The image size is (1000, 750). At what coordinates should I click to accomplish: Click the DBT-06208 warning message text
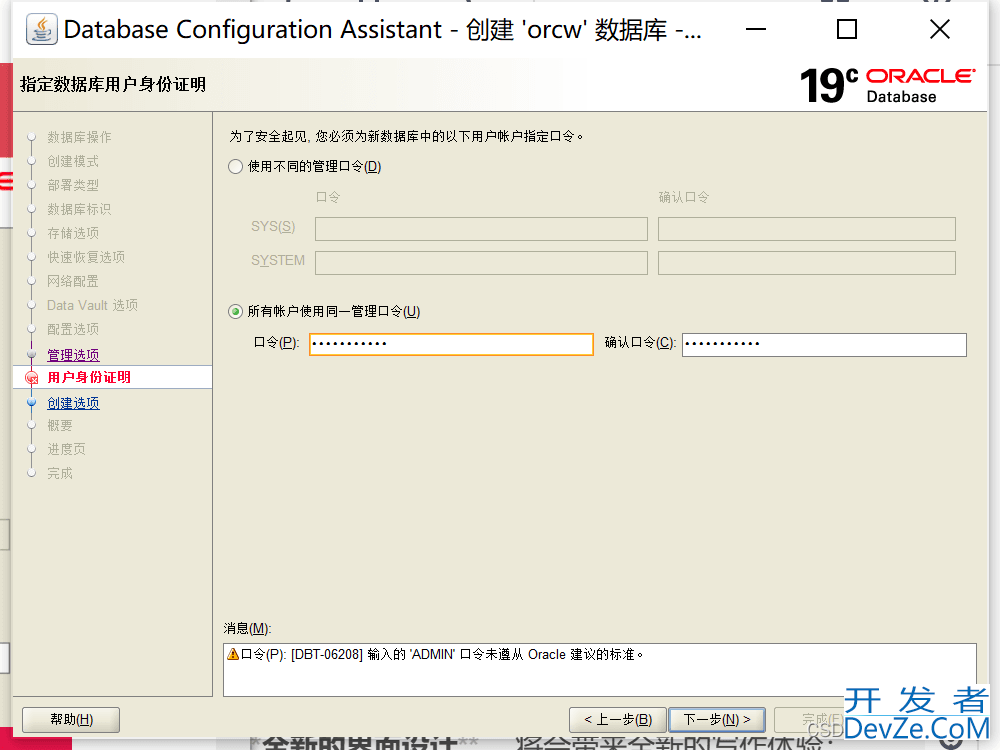[x=442, y=654]
